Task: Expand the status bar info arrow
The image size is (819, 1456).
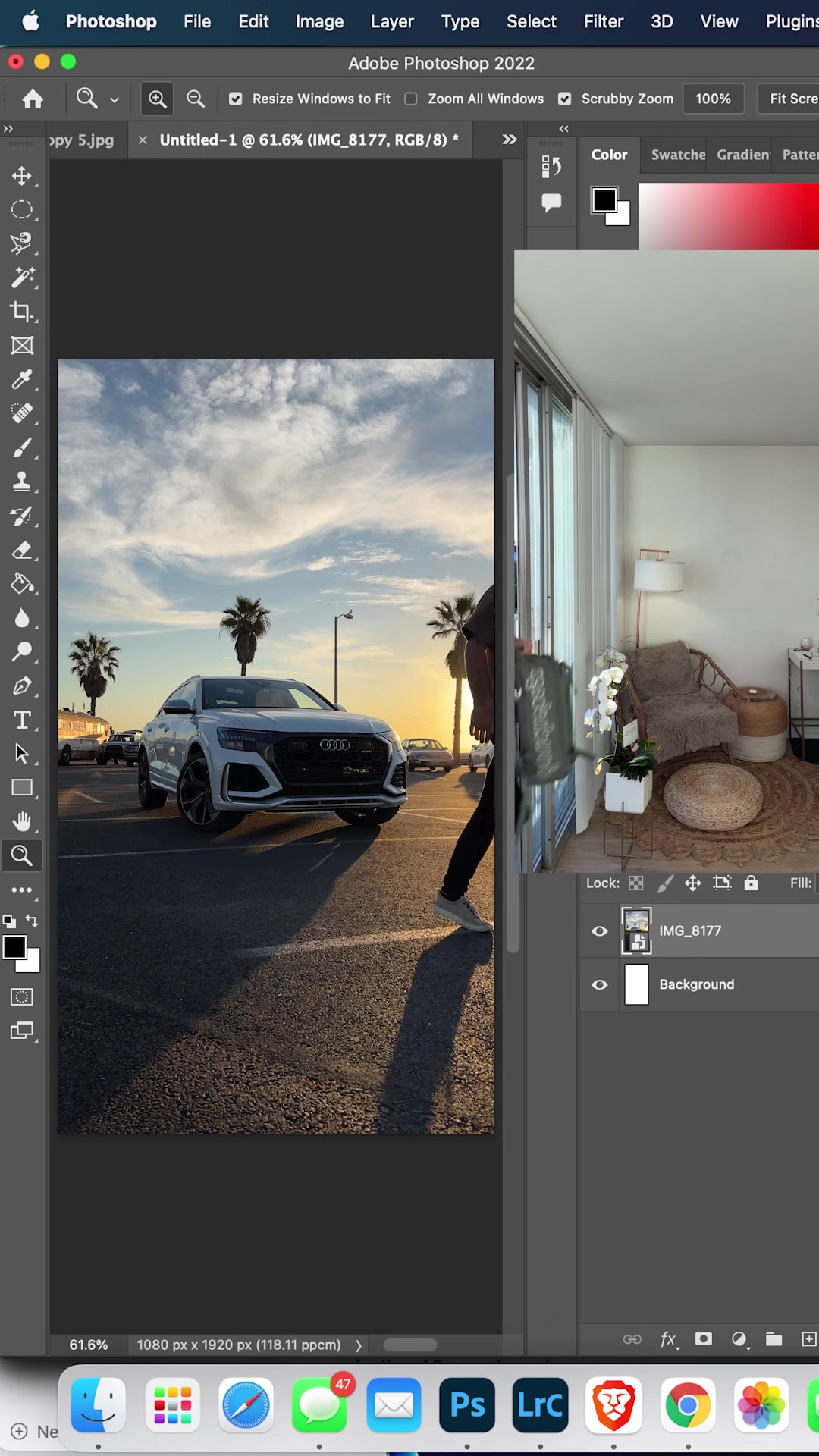Action: click(x=359, y=1345)
